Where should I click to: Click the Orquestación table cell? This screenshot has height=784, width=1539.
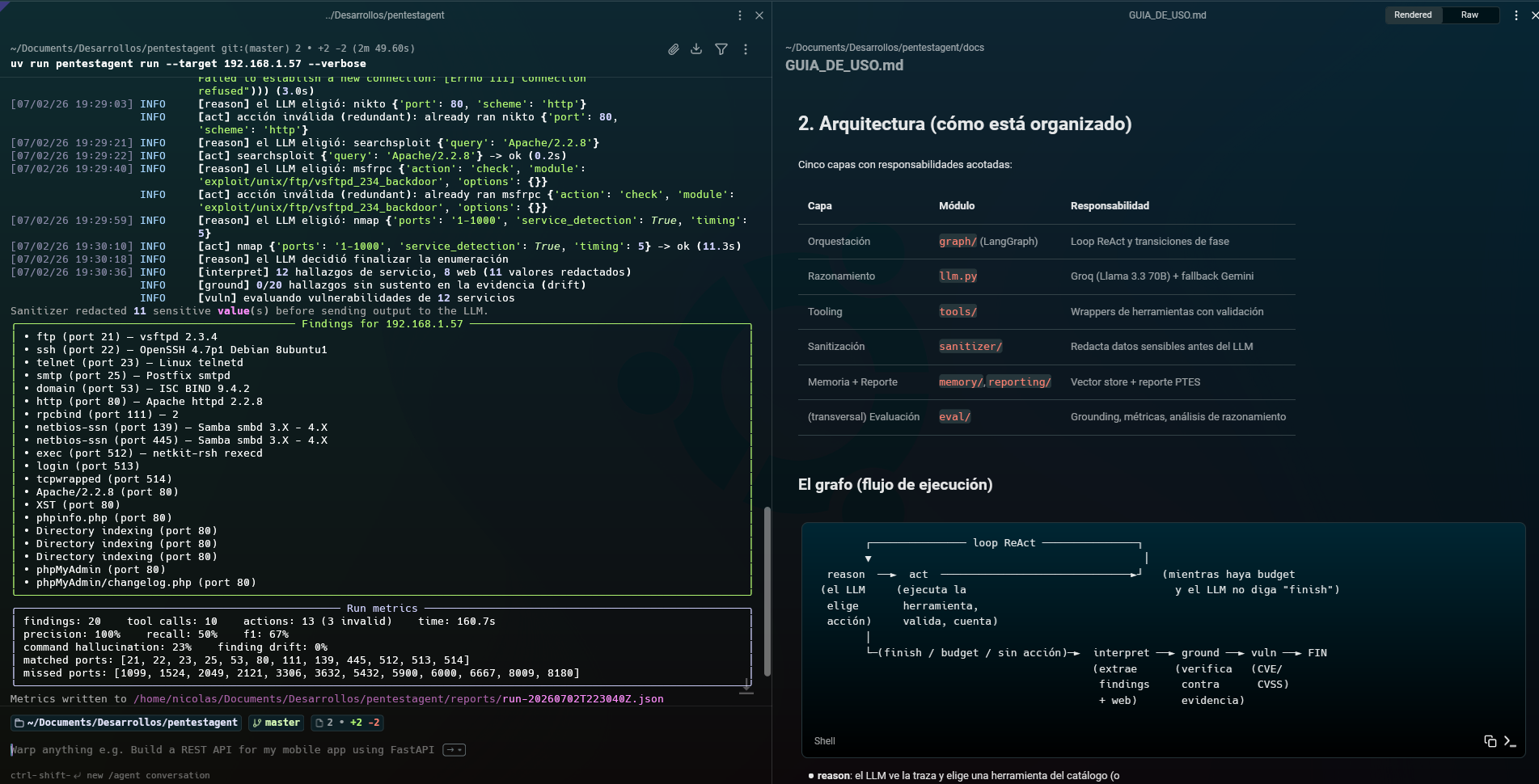pyautogui.click(x=839, y=242)
